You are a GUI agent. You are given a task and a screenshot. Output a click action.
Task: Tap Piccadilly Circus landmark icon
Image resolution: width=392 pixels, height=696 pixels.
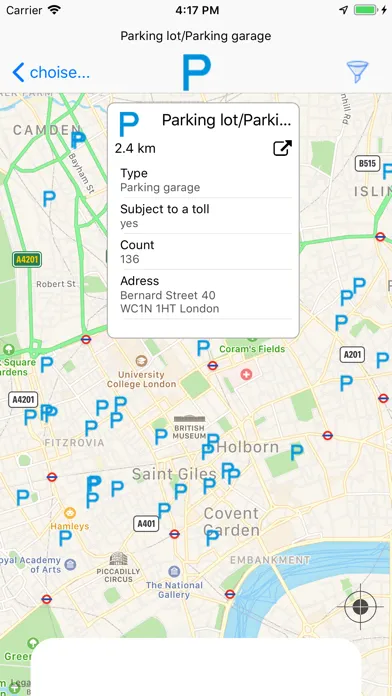(118, 559)
